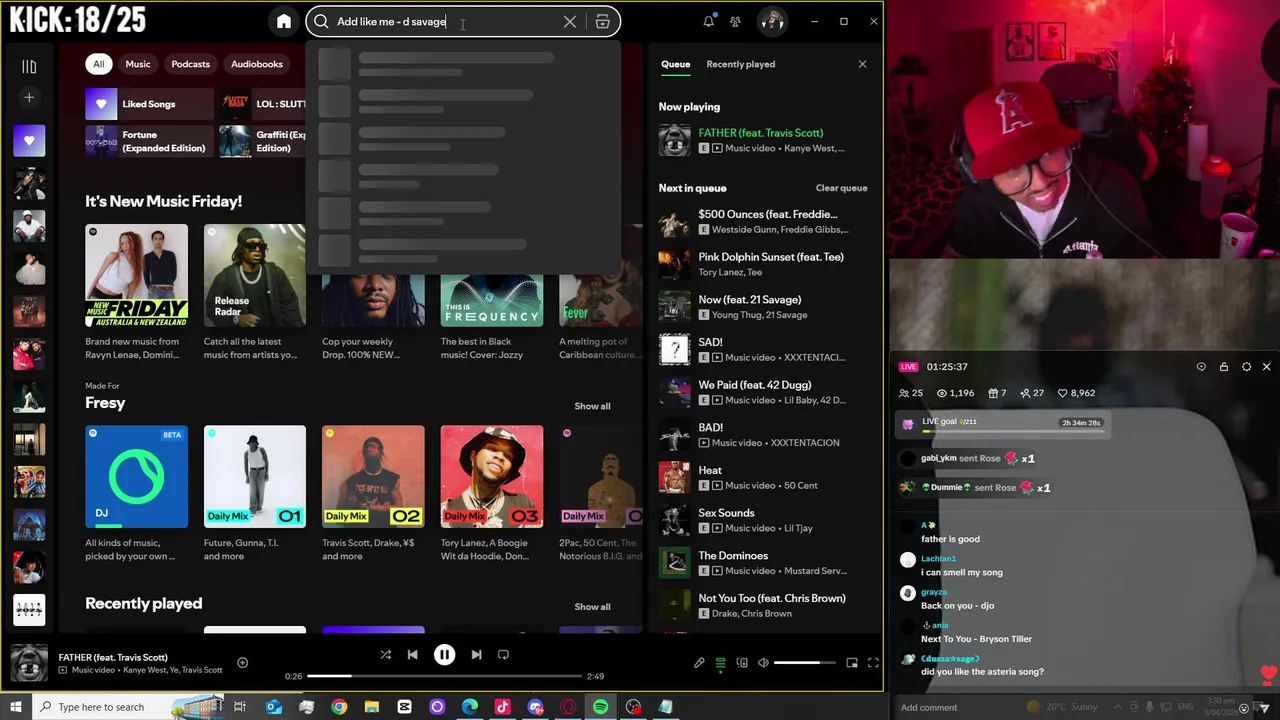The height and width of the screenshot is (720, 1280).
Task: Open Spotify notifications bell
Action: [x=709, y=21]
